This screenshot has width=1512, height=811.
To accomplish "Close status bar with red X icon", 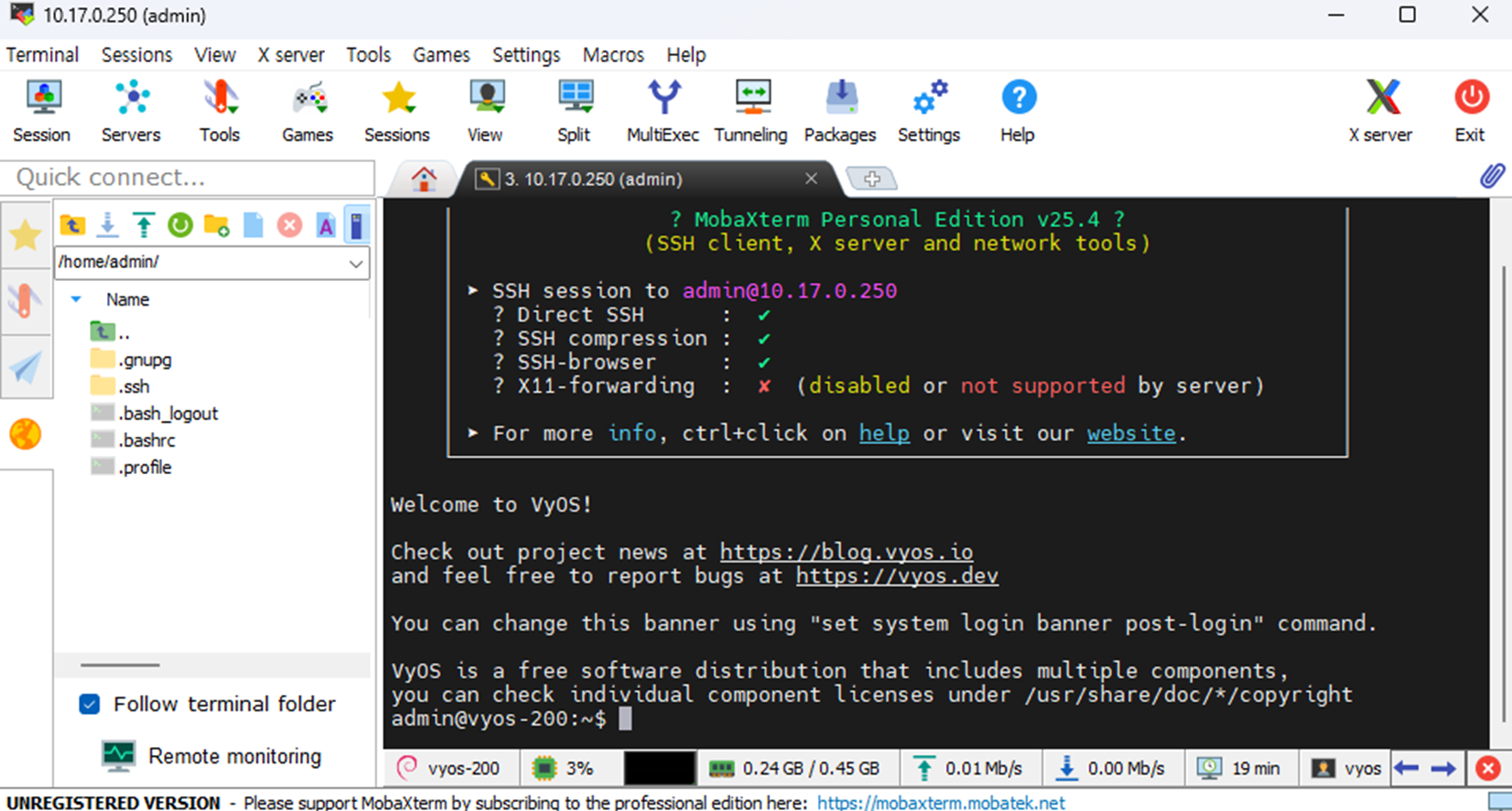I will pyautogui.click(x=1488, y=768).
